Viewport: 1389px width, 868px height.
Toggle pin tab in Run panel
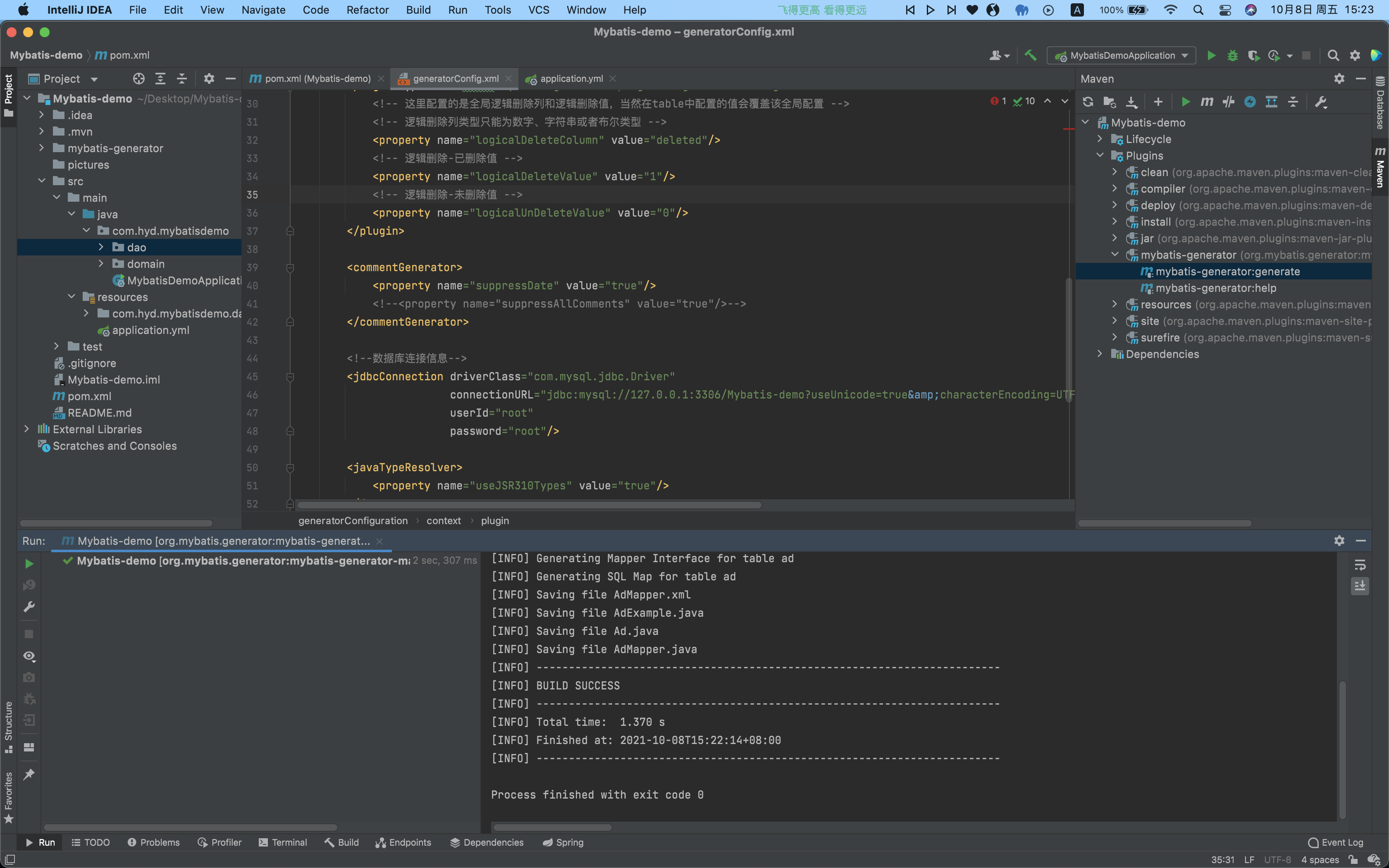tap(29, 775)
